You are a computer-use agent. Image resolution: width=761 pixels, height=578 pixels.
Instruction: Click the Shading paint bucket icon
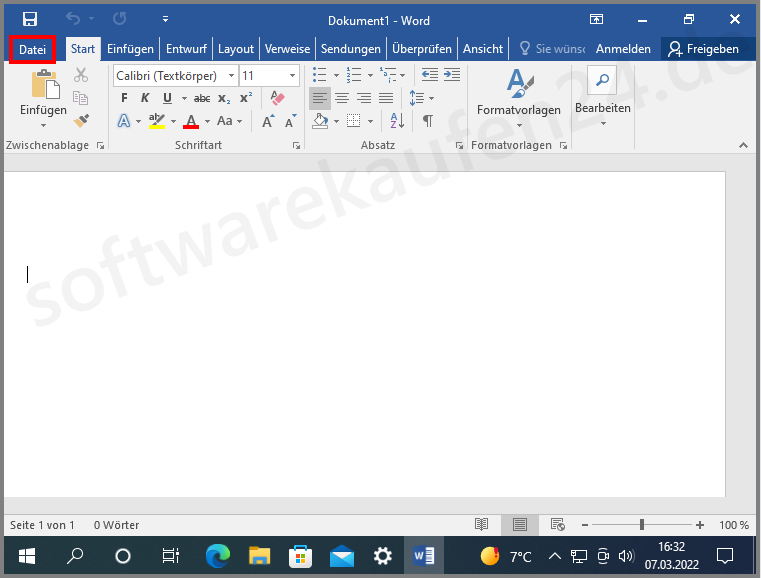[320, 121]
